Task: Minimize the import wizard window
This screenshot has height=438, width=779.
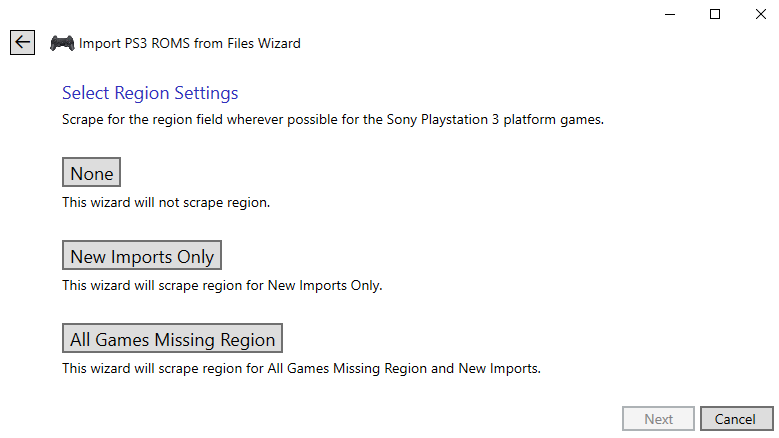Action: (x=670, y=14)
